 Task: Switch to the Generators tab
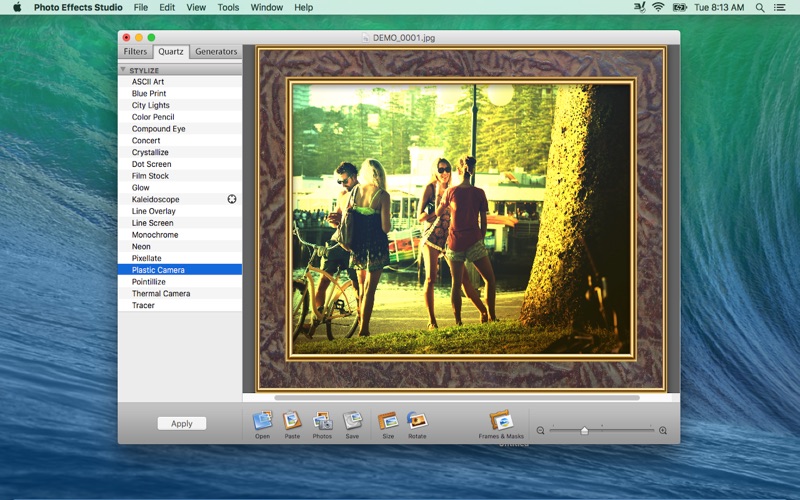(x=216, y=51)
